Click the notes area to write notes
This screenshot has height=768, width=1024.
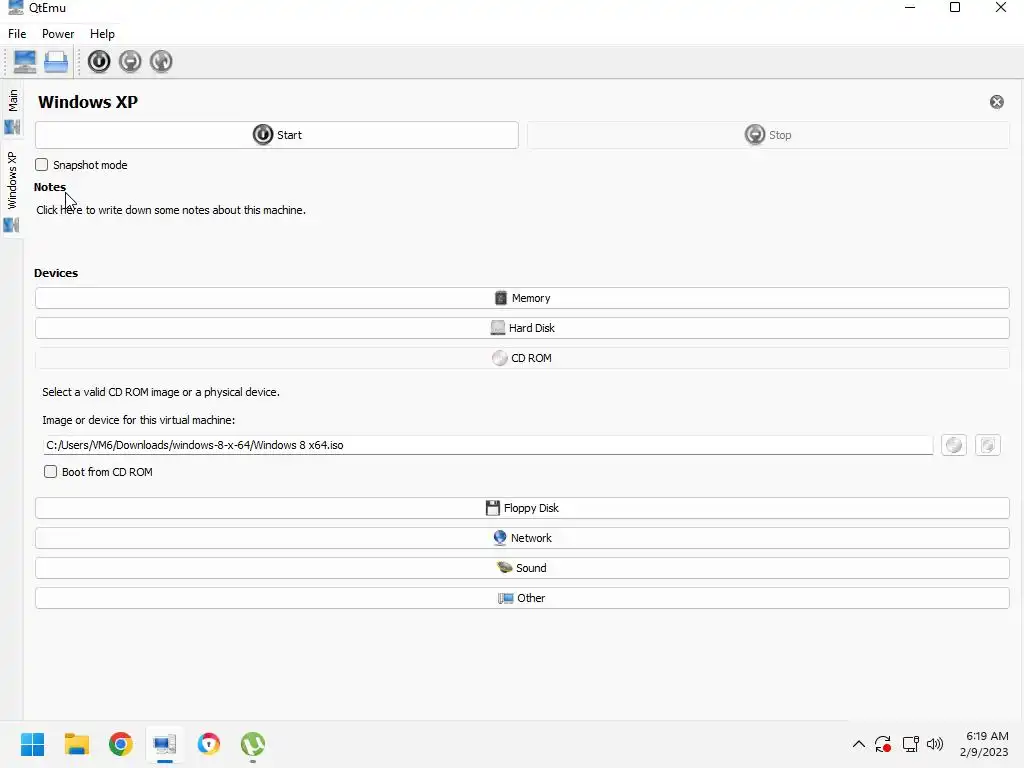[x=171, y=210]
